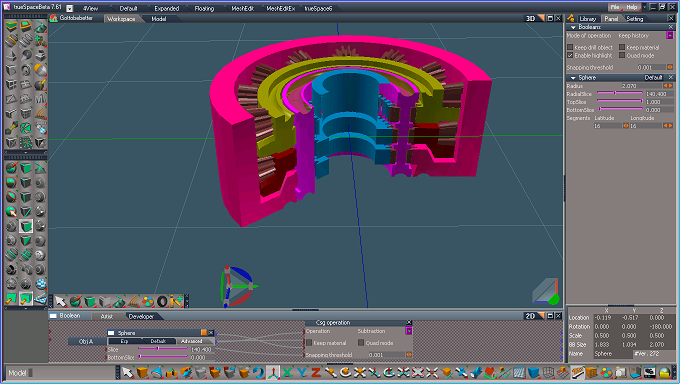Toggle Enable highlight checkbox

570,56
